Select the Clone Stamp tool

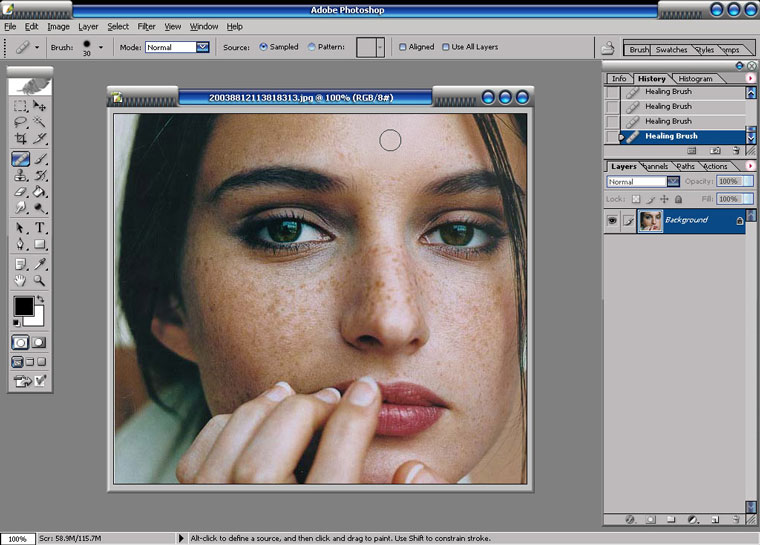(20, 175)
